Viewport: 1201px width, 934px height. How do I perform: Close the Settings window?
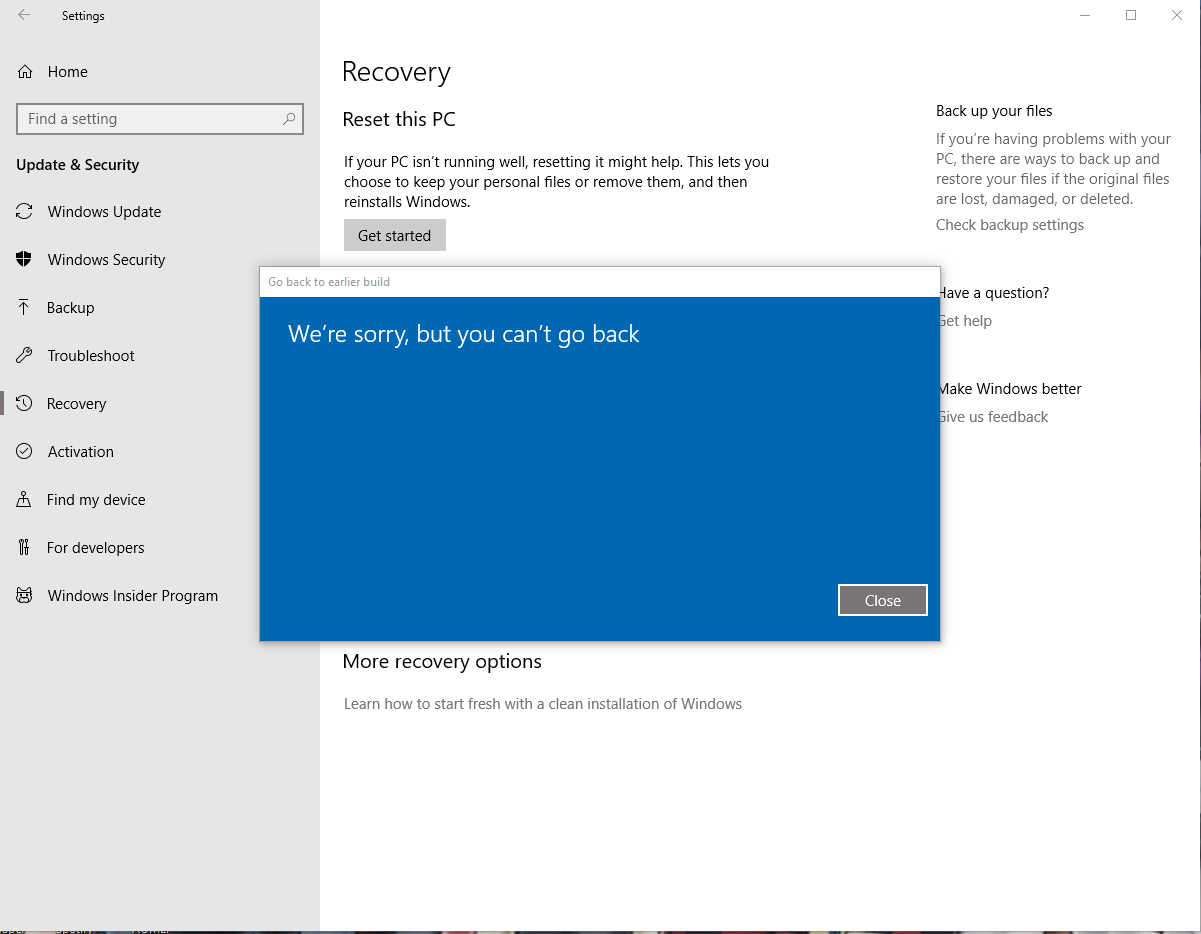click(x=1177, y=15)
